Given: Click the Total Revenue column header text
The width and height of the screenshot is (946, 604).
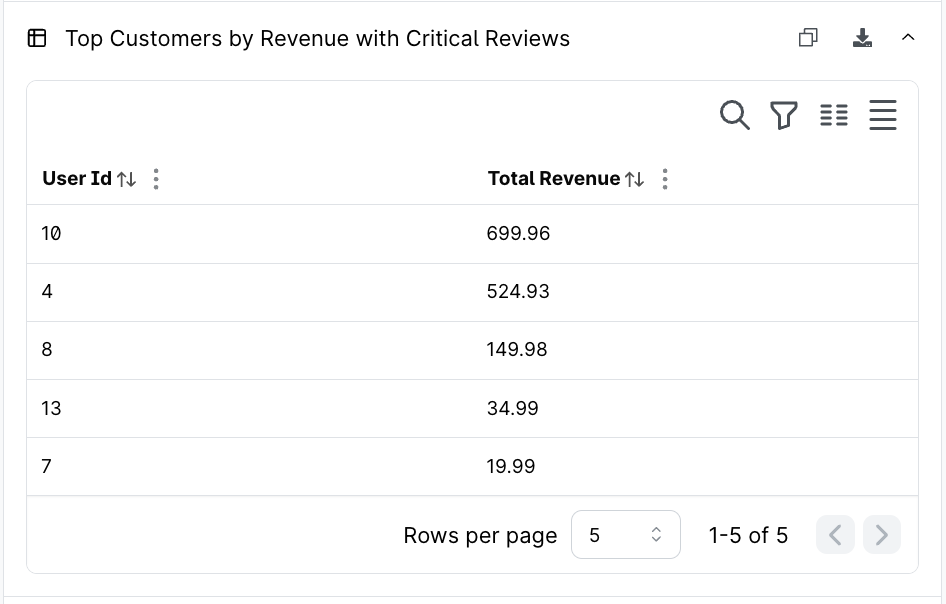Looking at the screenshot, I should [x=554, y=179].
